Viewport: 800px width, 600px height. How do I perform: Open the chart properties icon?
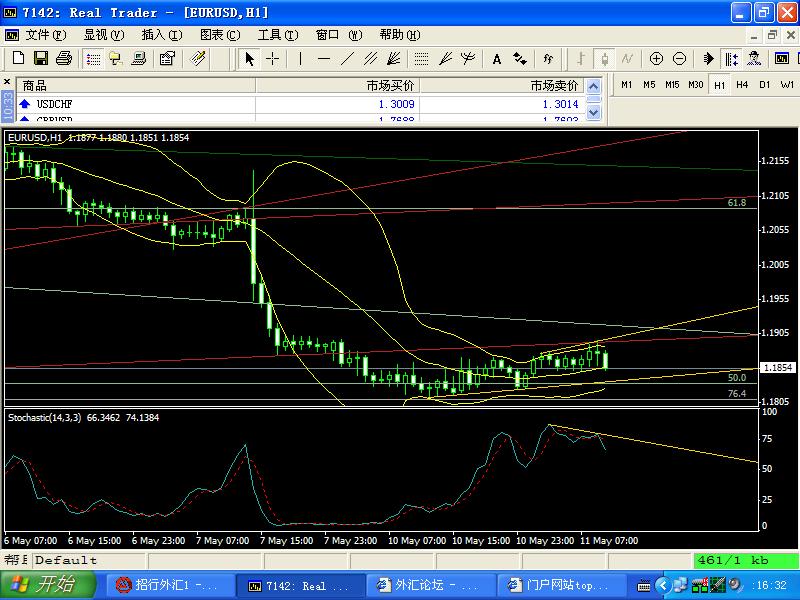point(167,59)
